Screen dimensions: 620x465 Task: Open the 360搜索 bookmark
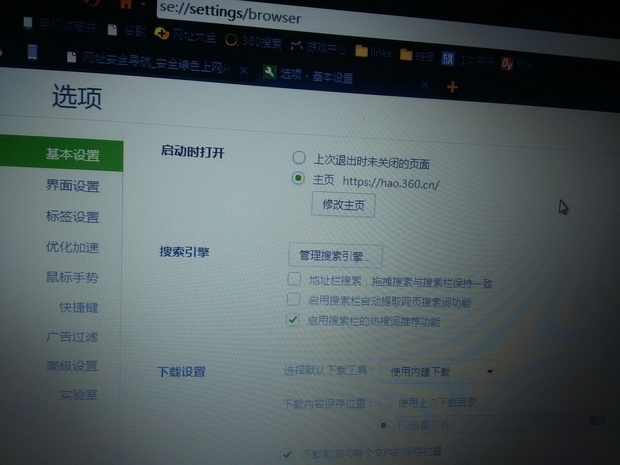point(253,41)
